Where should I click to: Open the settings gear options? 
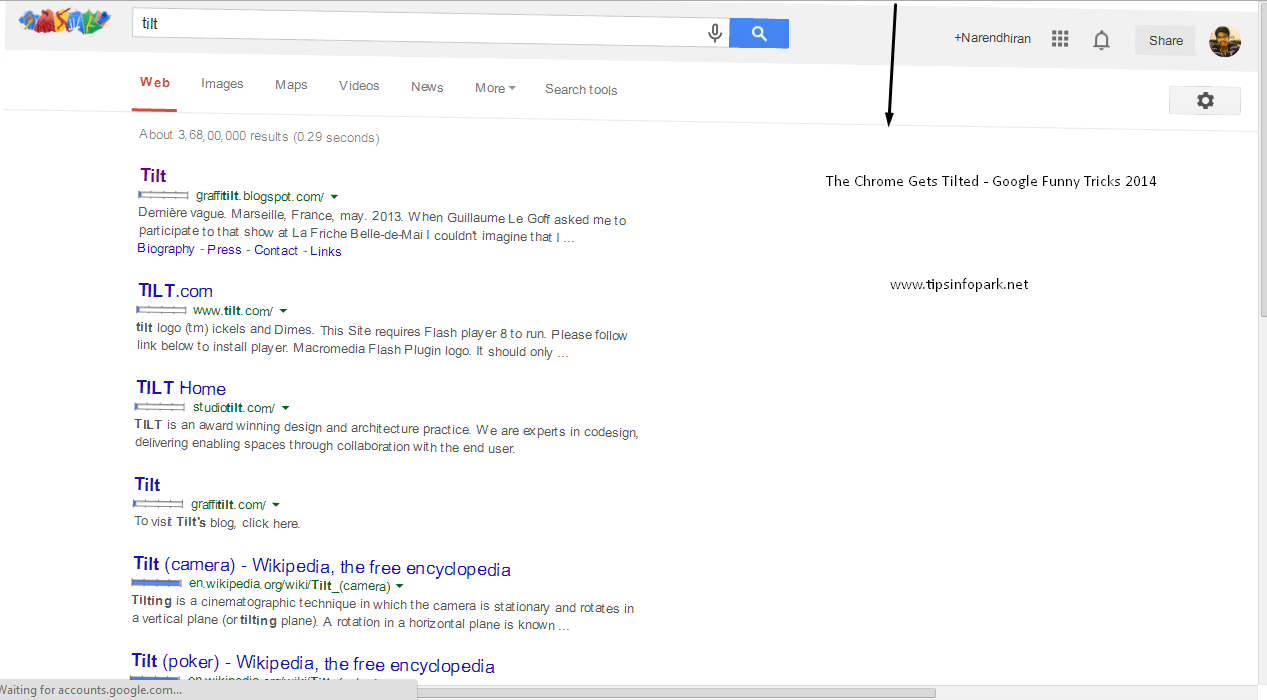1205,100
